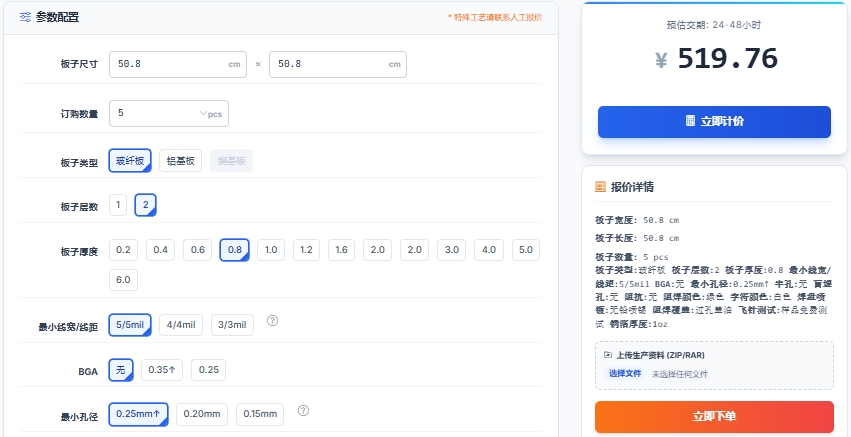The height and width of the screenshot is (437, 851).
Task: Select 铝基板 board type
Action: [x=181, y=161]
